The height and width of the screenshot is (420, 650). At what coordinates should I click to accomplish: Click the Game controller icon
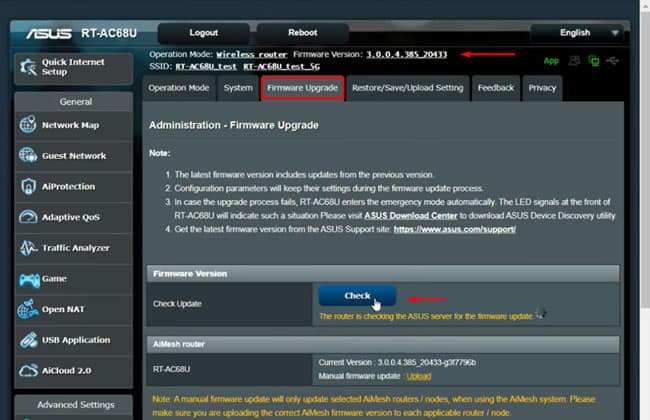(29, 280)
